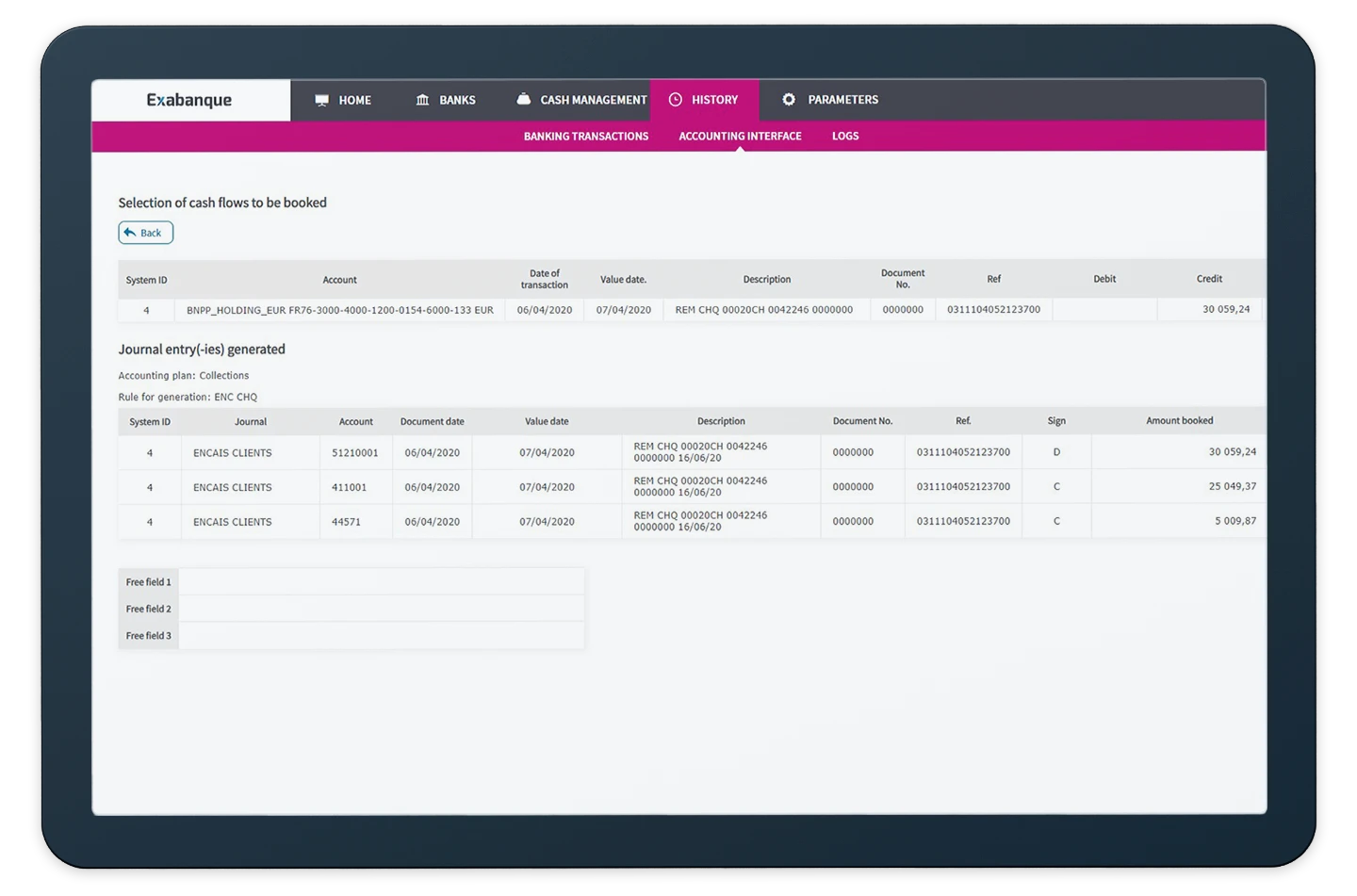Click into the Free field 1 input

(x=381, y=582)
